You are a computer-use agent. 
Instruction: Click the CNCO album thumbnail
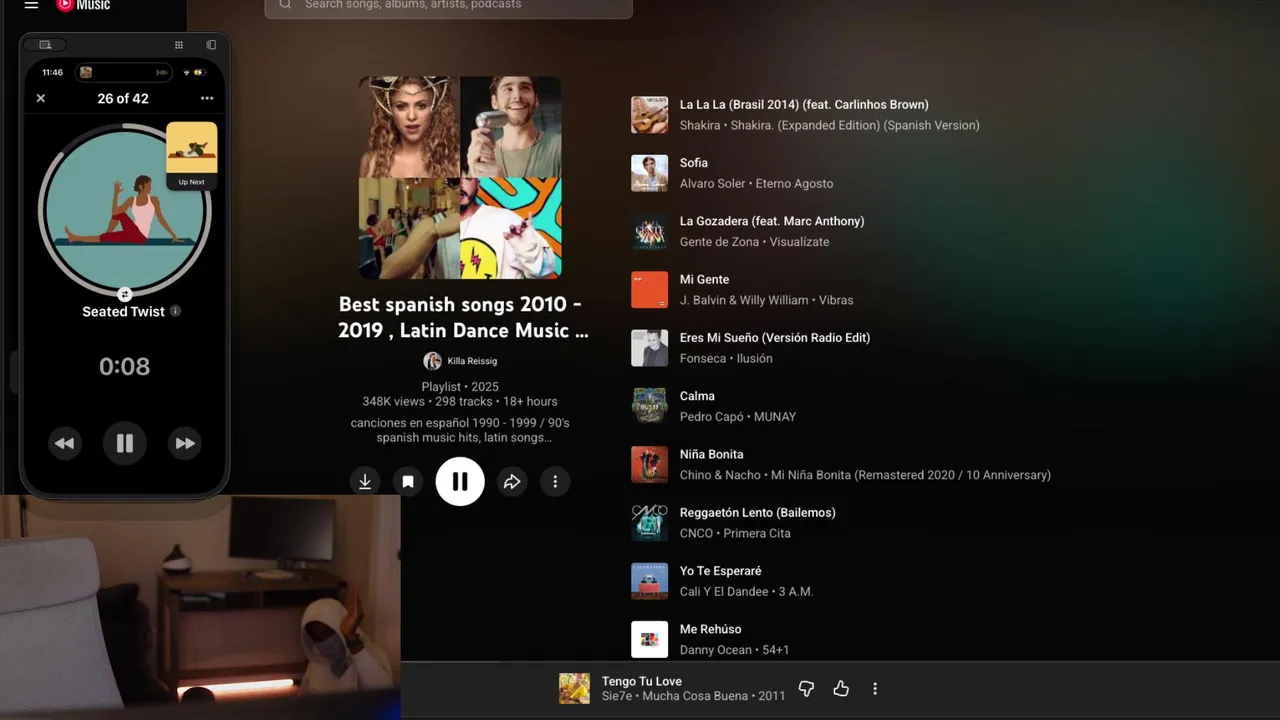[x=650, y=523]
